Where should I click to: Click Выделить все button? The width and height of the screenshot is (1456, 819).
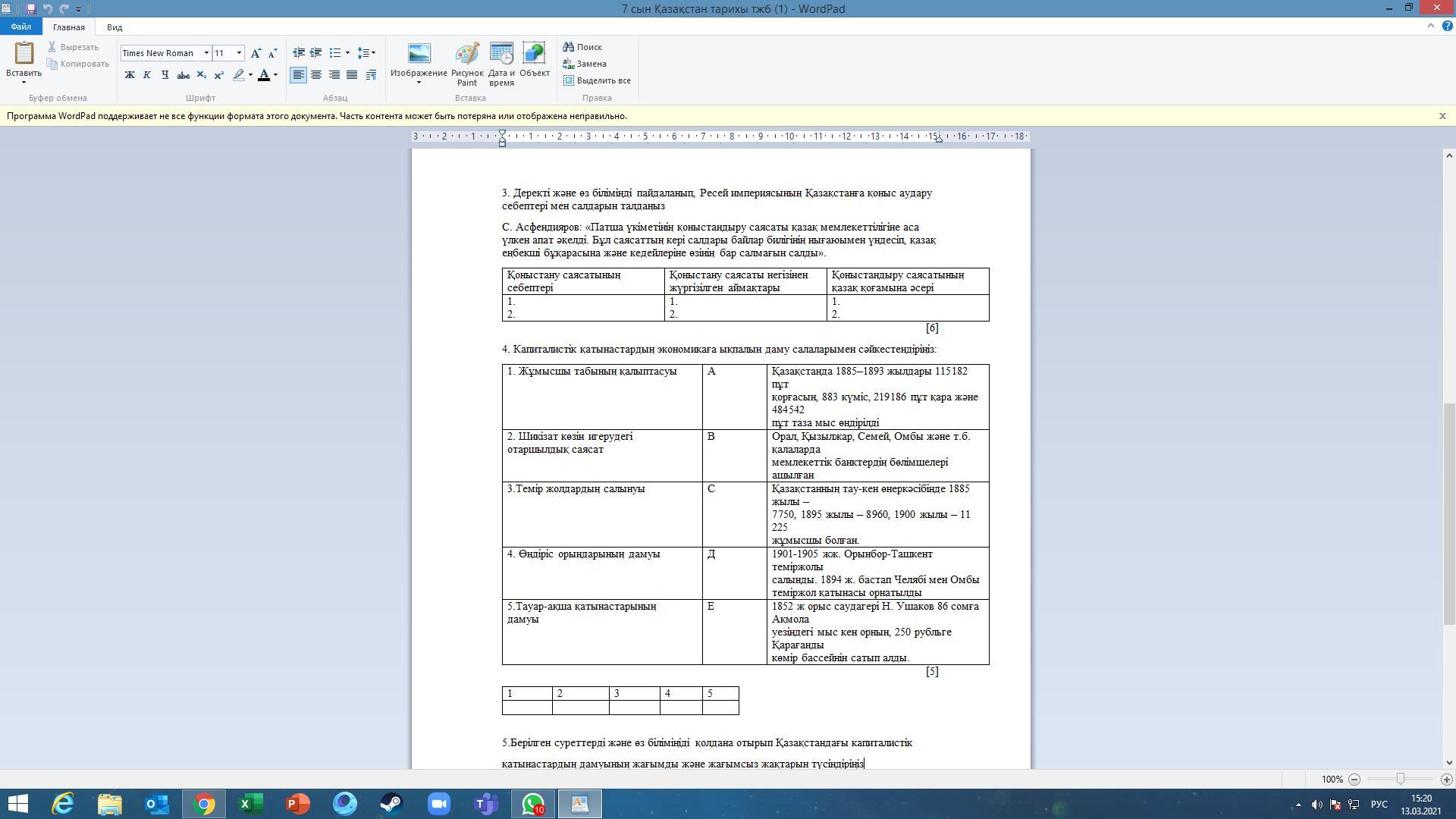[x=597, y=80]
